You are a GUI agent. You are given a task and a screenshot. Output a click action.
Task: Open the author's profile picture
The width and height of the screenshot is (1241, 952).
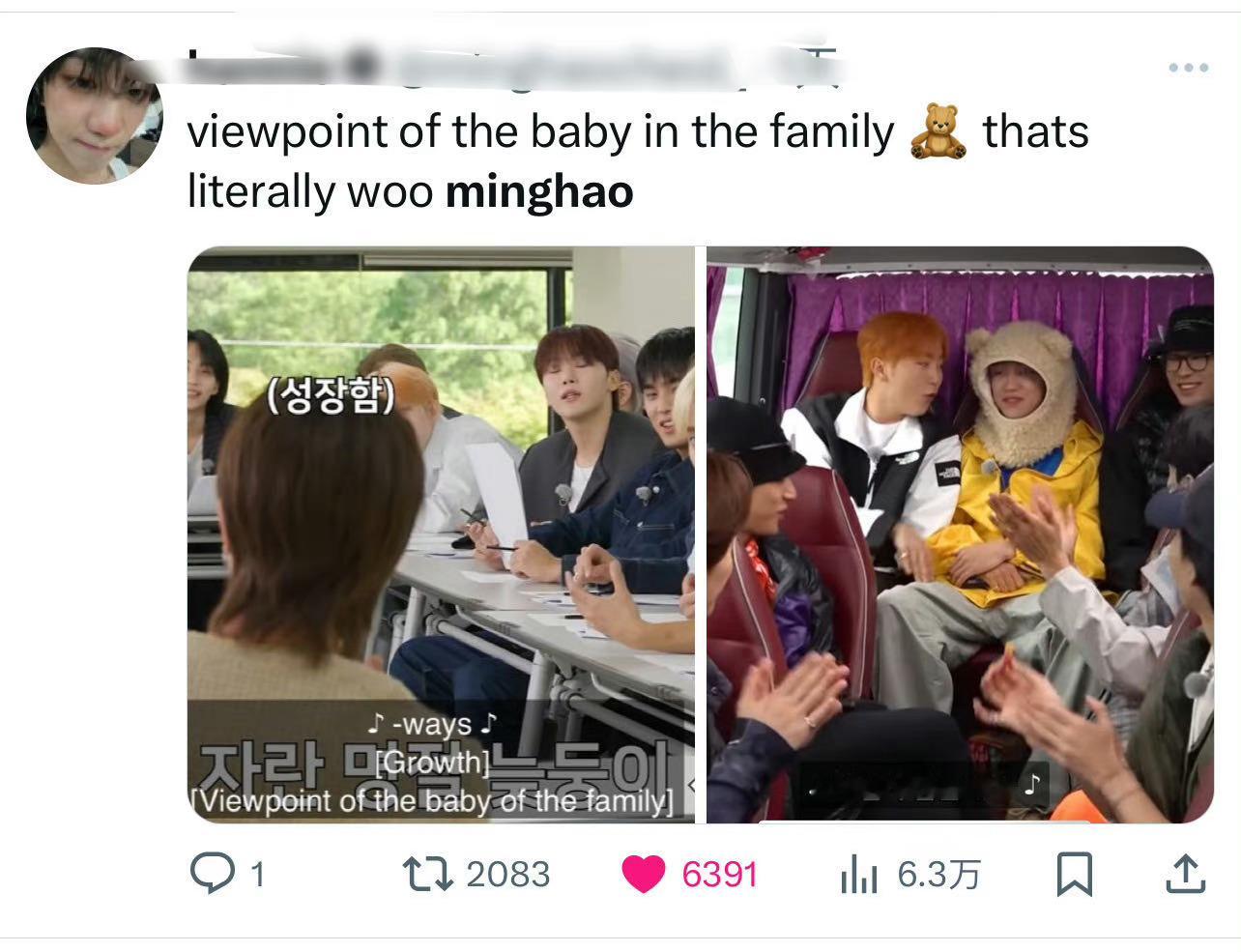[x=95, y=115]
